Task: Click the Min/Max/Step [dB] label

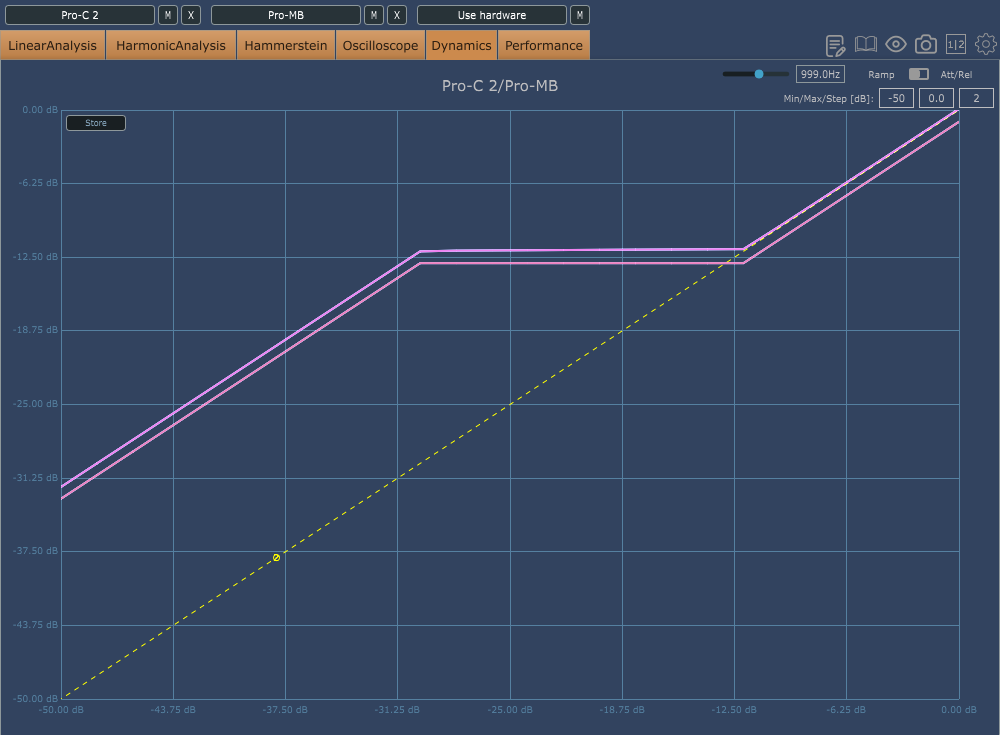Action: [828, 99]
